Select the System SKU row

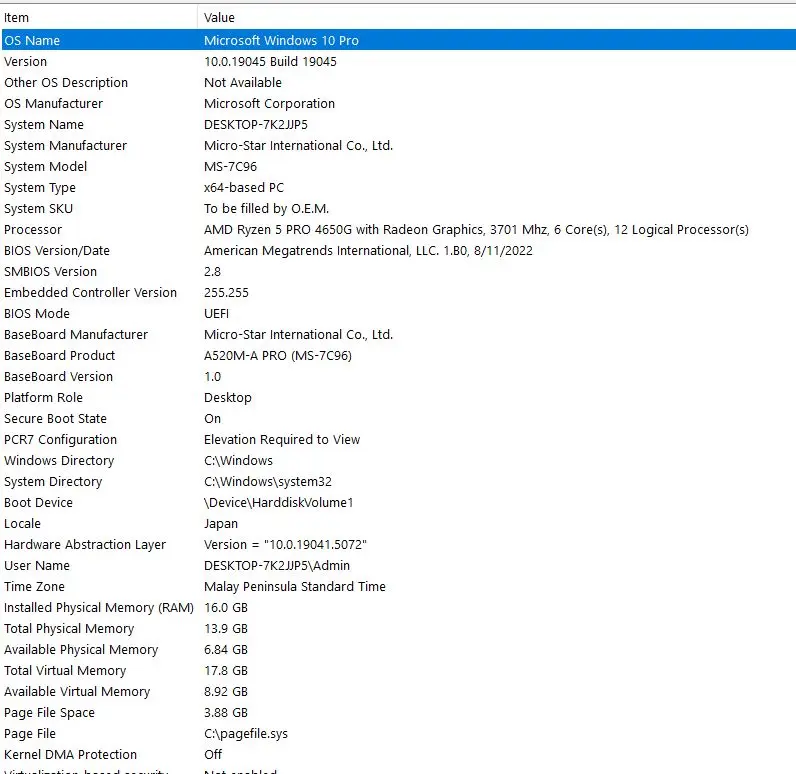[x=398, y=209]
